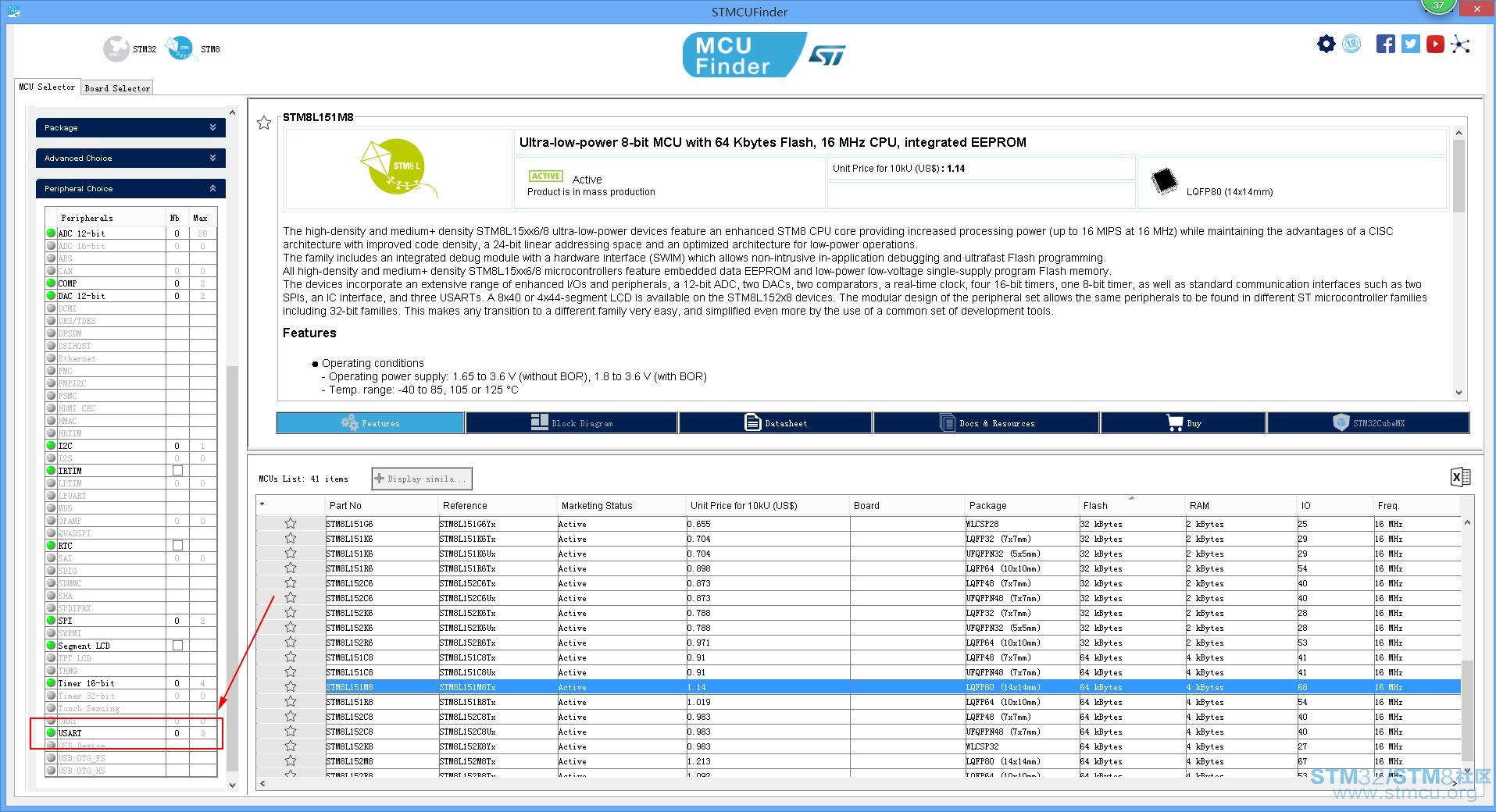Switch to the Board Selector tab
The image size is (1496, 812).
click(117, 88)
